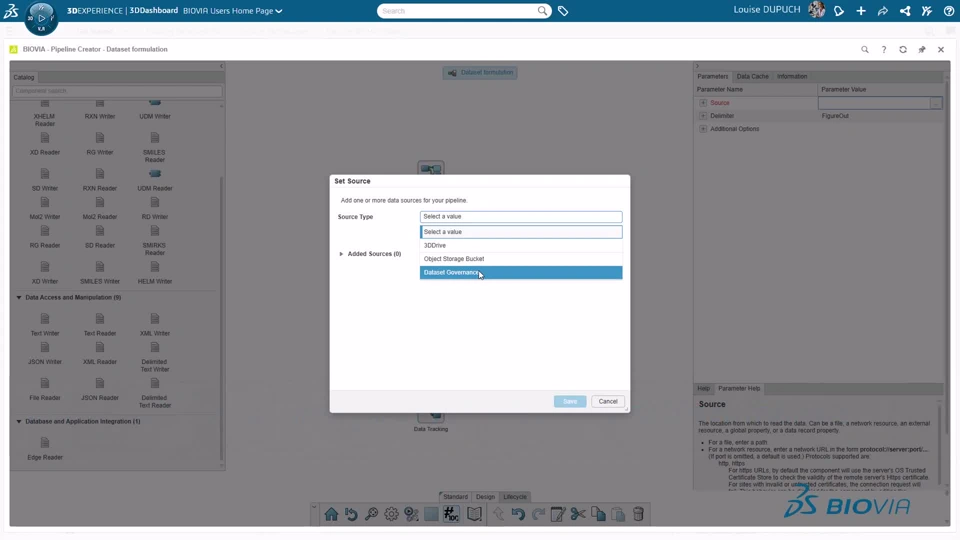This screenshot has width=960, height=540.
Task: Click the scissors cut icon
Action: pos(578,514)
